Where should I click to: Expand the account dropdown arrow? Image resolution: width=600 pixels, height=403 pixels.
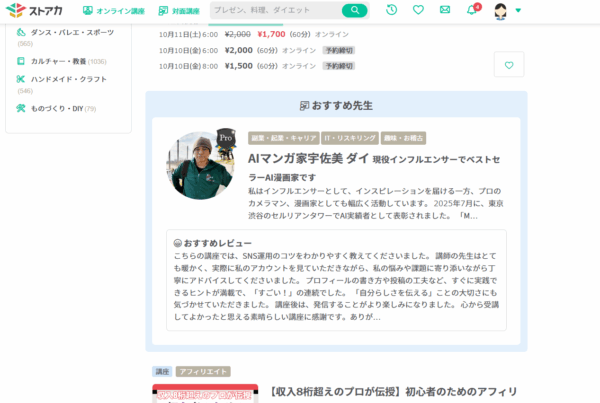pyautogui.click(x=518, y=11)
